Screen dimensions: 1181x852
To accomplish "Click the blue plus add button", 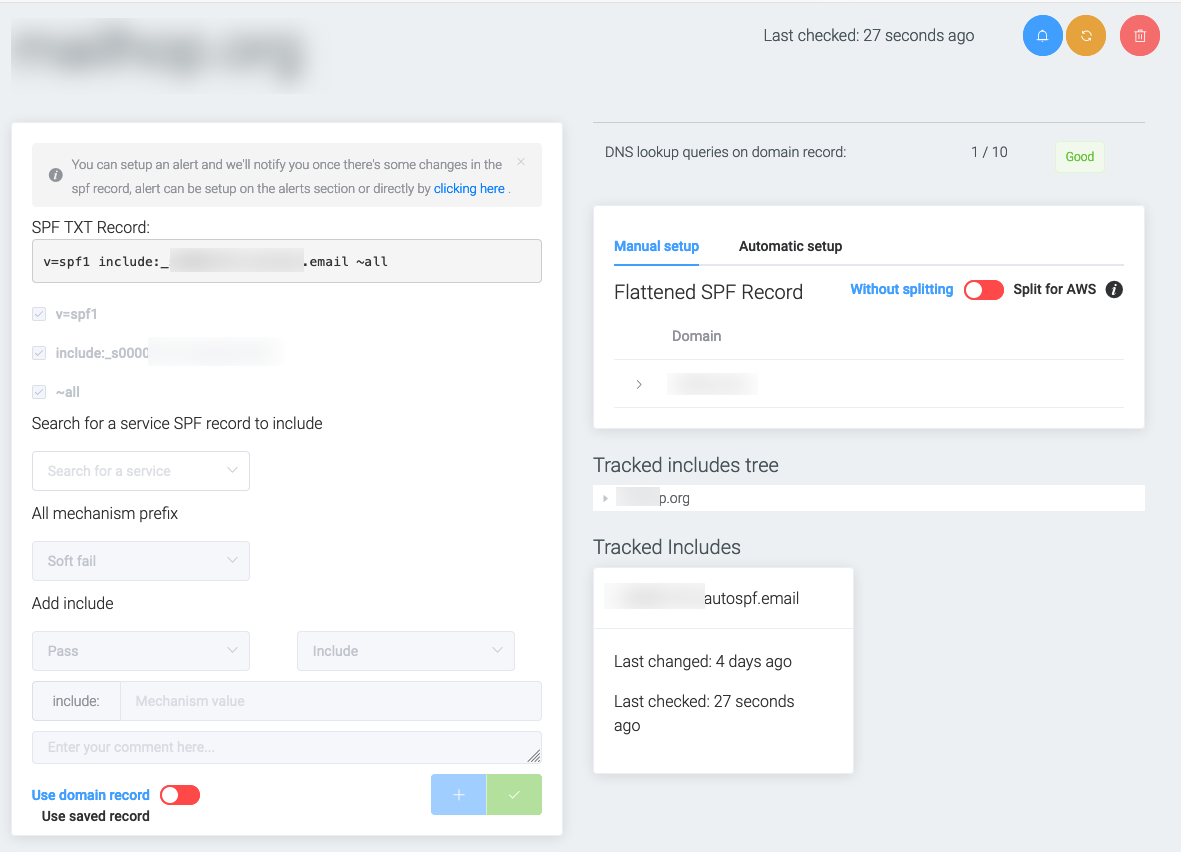I will tap(459, 795).
